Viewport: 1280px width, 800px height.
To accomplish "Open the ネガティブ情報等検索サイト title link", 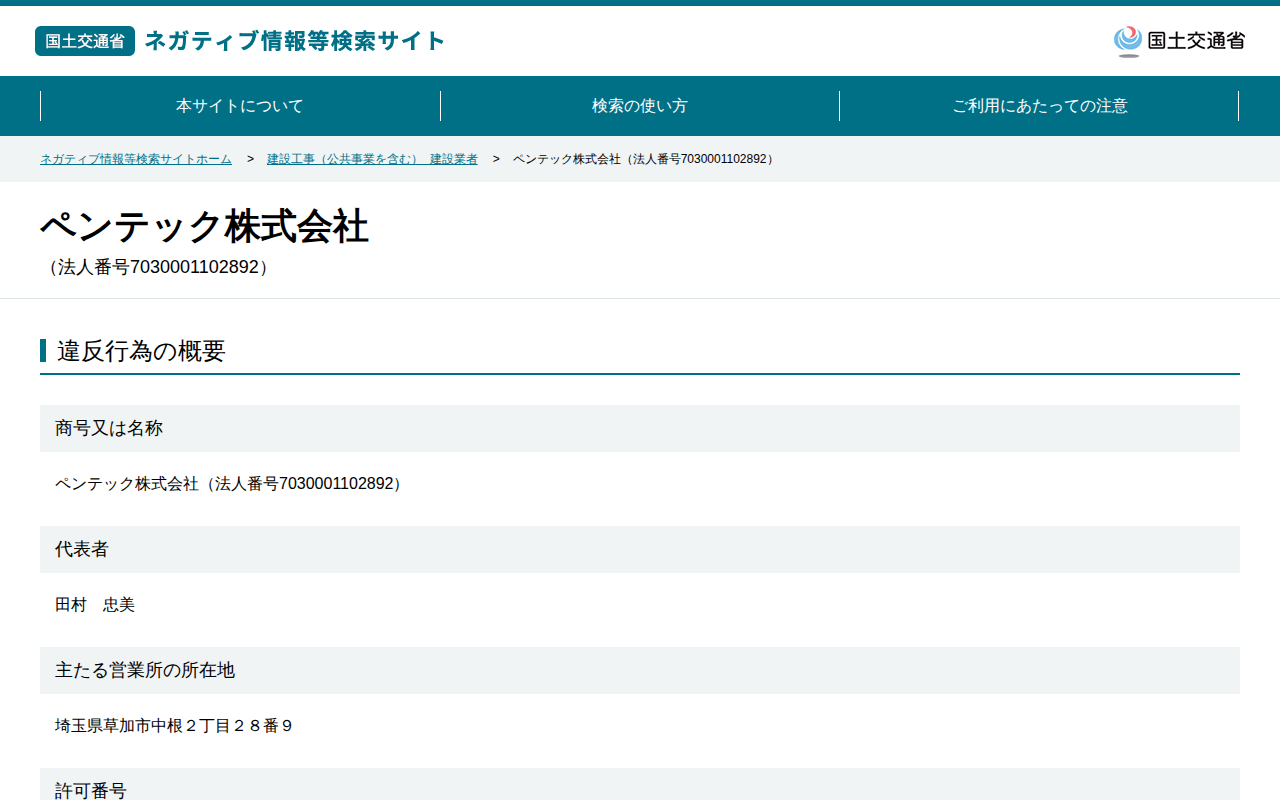I will pyautogui.click(x=295, y=41).
